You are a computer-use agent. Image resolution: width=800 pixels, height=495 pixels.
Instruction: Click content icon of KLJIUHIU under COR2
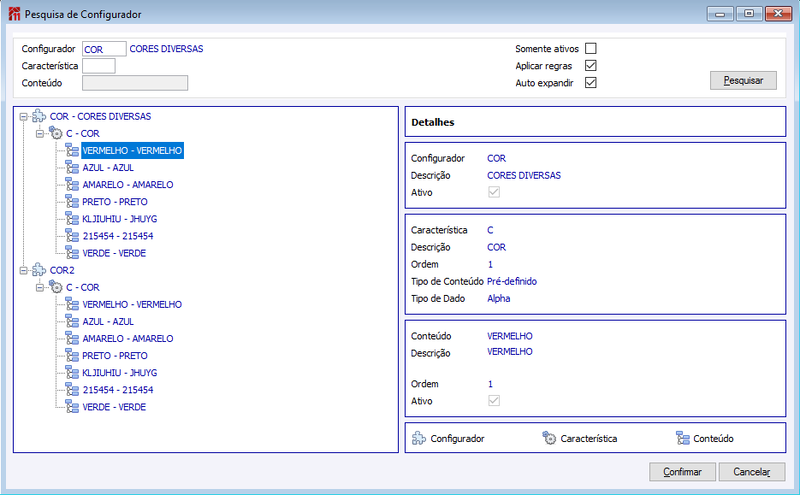(x=72, y=373)
